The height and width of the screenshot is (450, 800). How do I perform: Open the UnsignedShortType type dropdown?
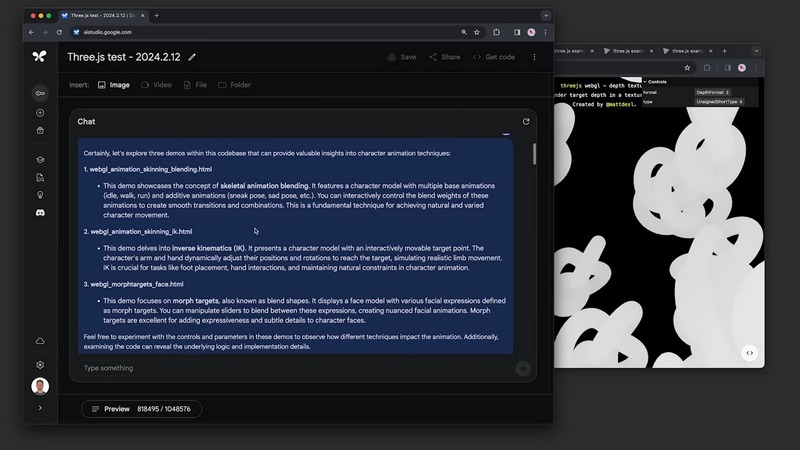[x=718, y=102]
